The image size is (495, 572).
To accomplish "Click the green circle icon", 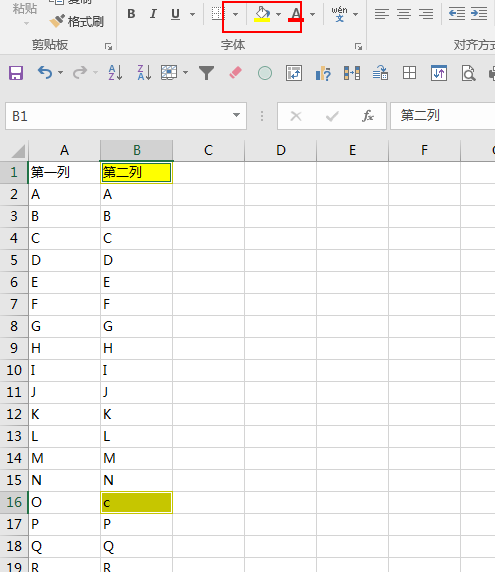I will coord(265,73).
